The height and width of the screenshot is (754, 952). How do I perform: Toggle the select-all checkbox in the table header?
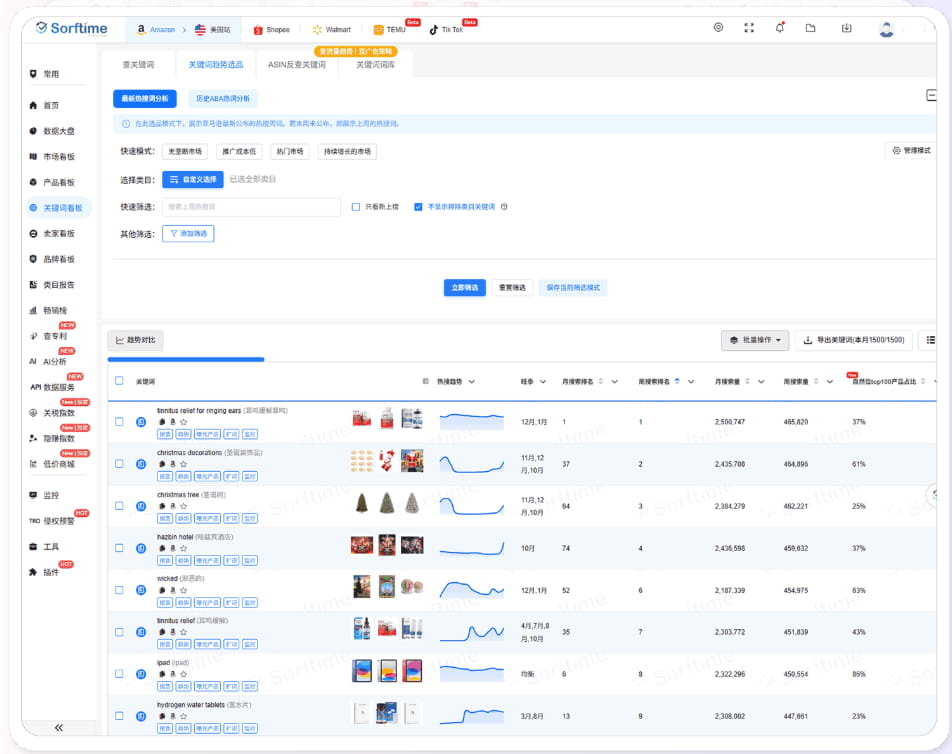coord(119,381)
